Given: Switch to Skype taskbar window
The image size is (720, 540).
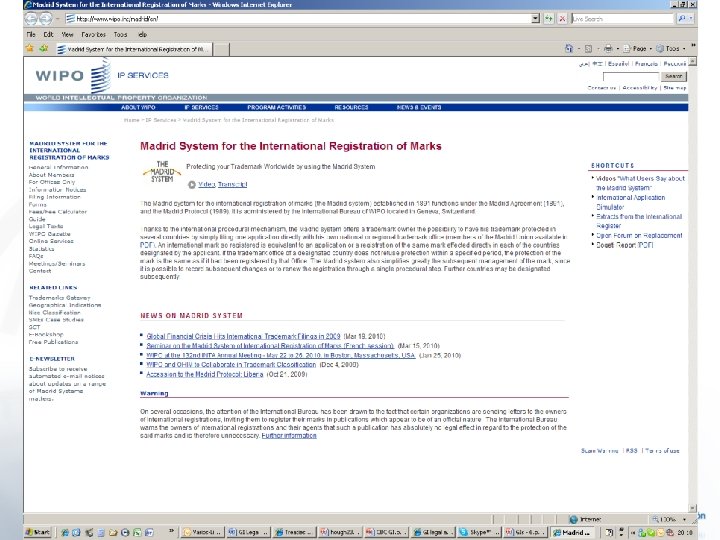Looking at the screenshot, I should tap(478, 532).
